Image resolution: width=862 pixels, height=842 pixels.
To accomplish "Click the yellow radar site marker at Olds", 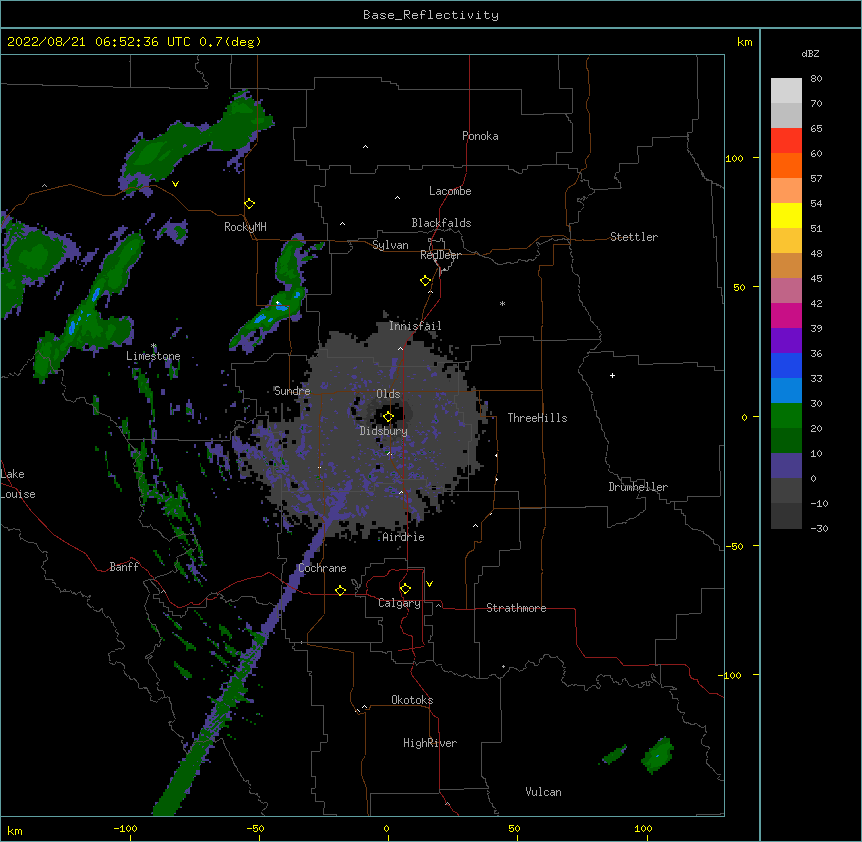I will pyautogui.click(x=388, y=417).
